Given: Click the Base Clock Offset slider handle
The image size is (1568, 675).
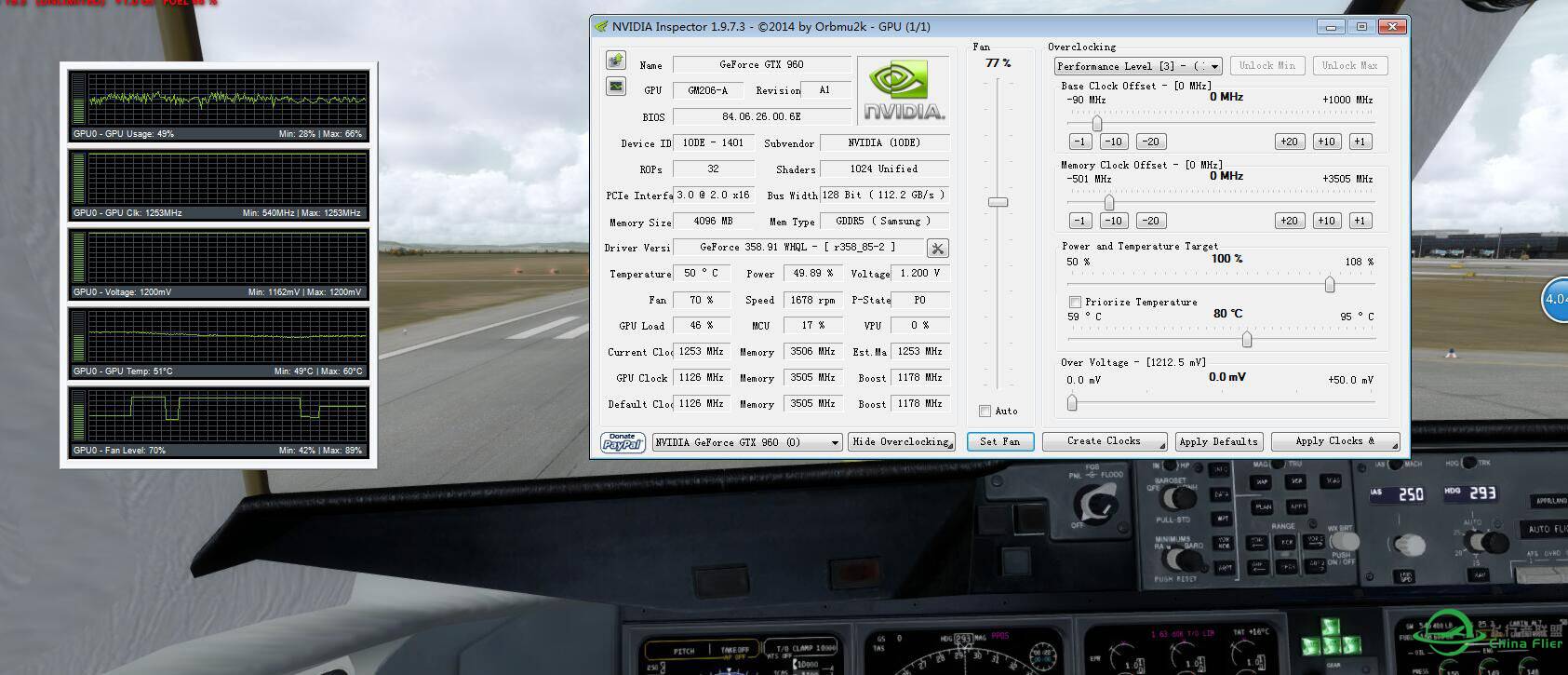Looking at the screenshot, I should pyautogui.click(x=1097, y=123).
